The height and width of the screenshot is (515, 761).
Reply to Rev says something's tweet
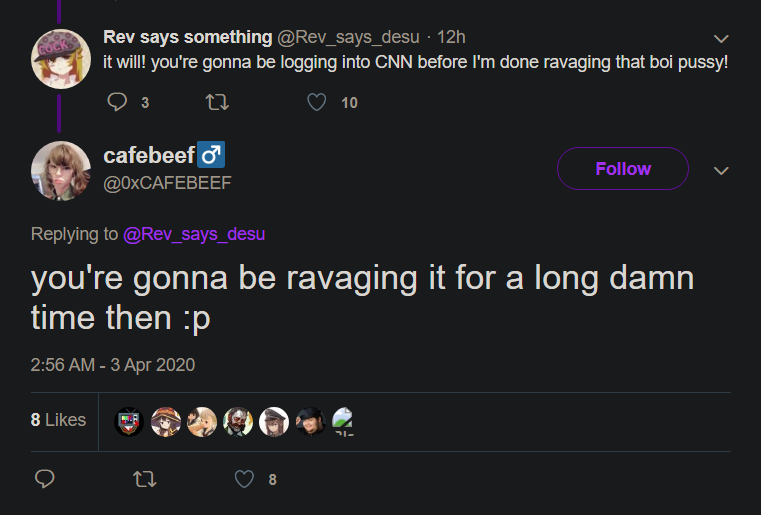point(117,102)
